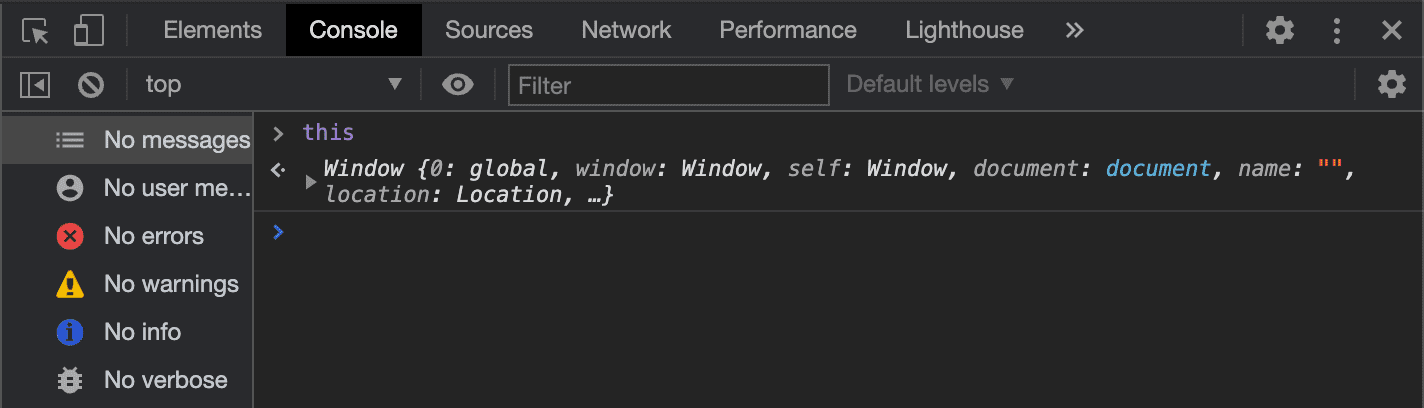Hide the console sidebar panel icon
The width and height of the screenshot is (1424, 408).
pyautogui.click(x=35, y=85)
